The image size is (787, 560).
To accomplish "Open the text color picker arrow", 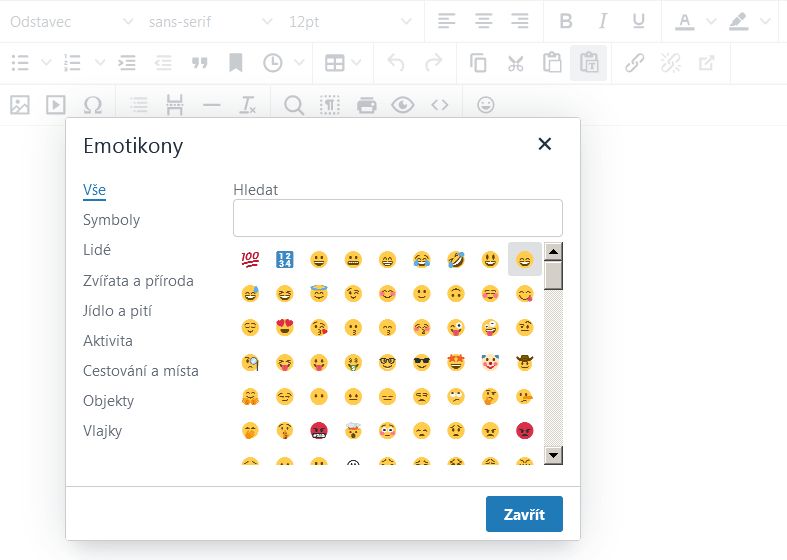I will pyautogui.click(x=711, y=21).
